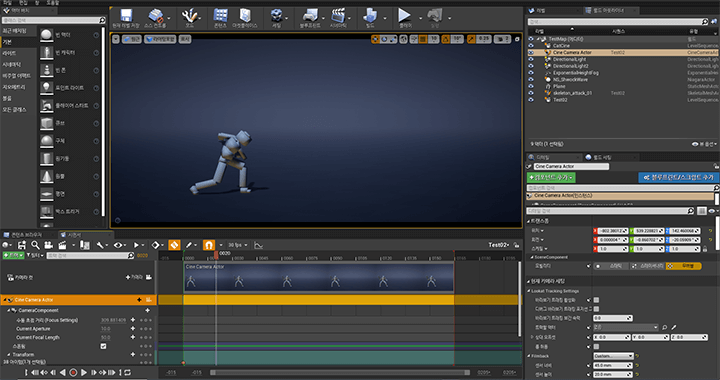Toggle Sequencer snapping magnet icon
720x380 pixels.
click(209, 245)
